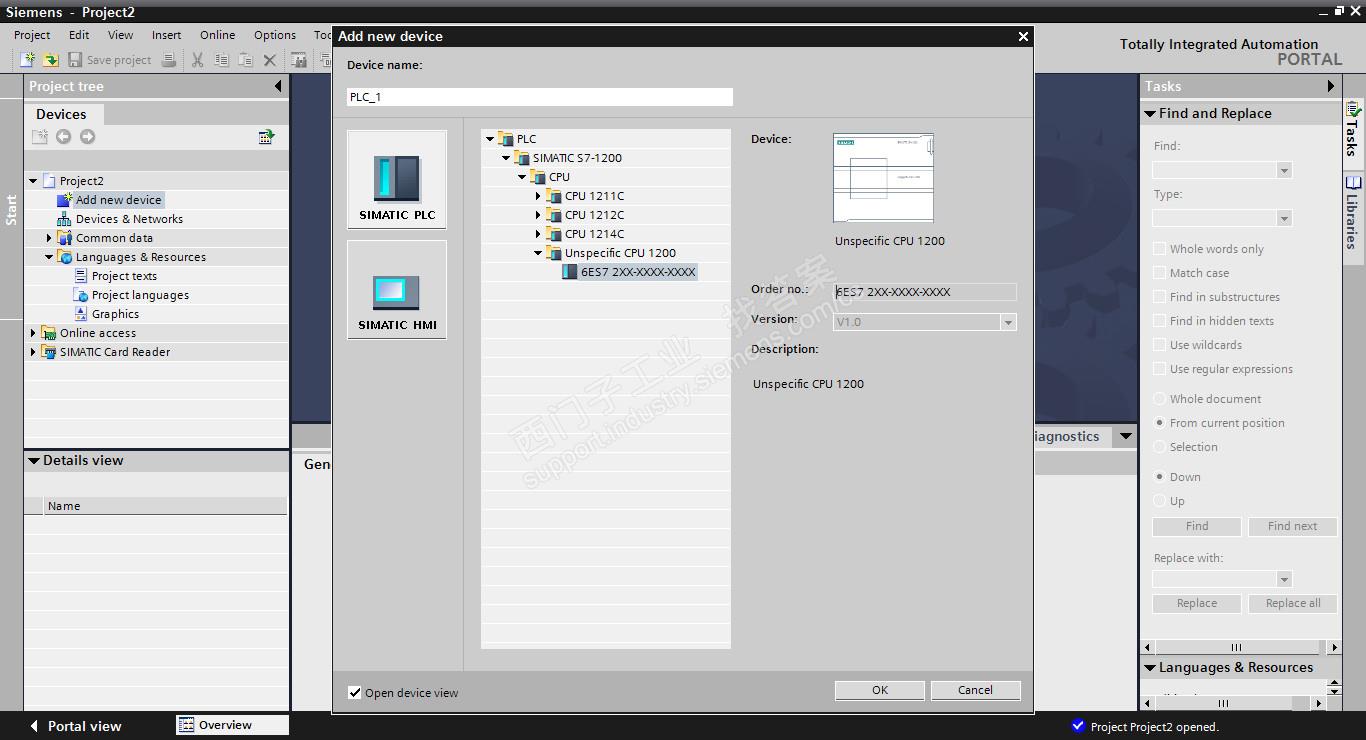1366x740 pixels.
Task: Select the Selection radio button
Action: click(1159, 447)
